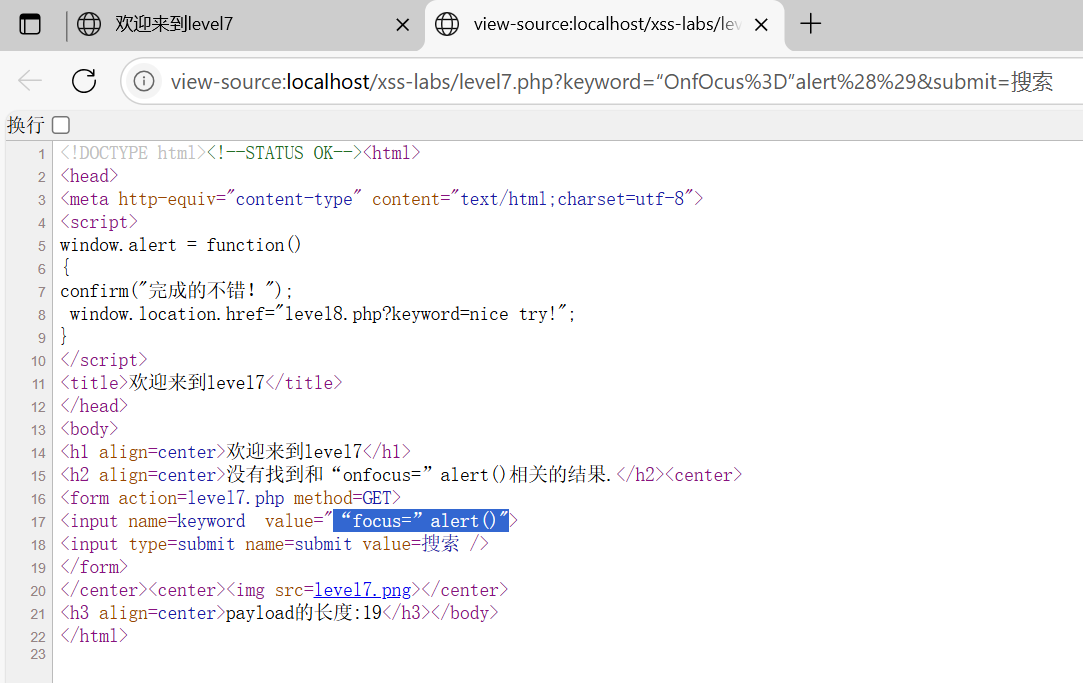Click line number 17 in the gutter
Screen dimensions: 1083x683
point(38,522)
